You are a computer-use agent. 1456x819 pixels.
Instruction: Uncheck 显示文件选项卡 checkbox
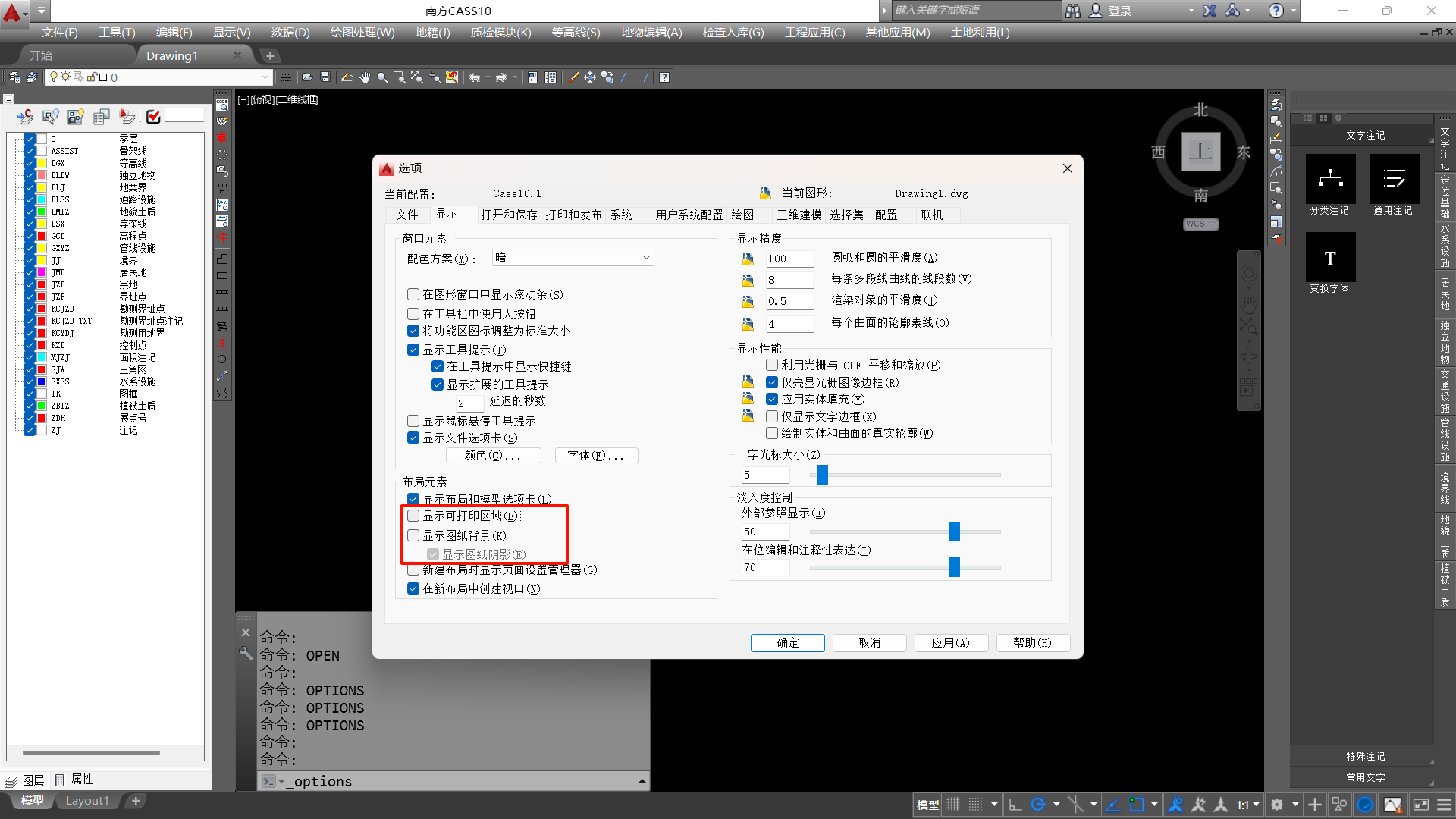[x=413, y=438]
